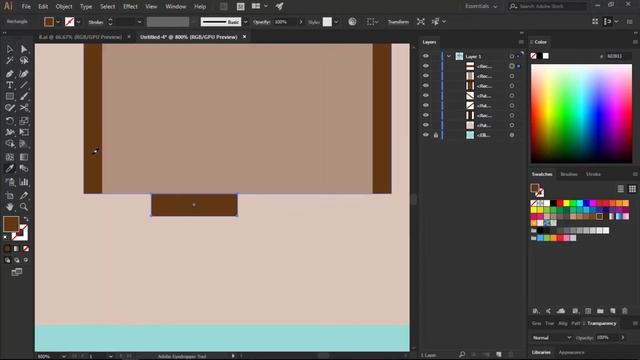Select the Paintbrush tool
The width and height of the screenshot is (640, 360).
(24, 97)
